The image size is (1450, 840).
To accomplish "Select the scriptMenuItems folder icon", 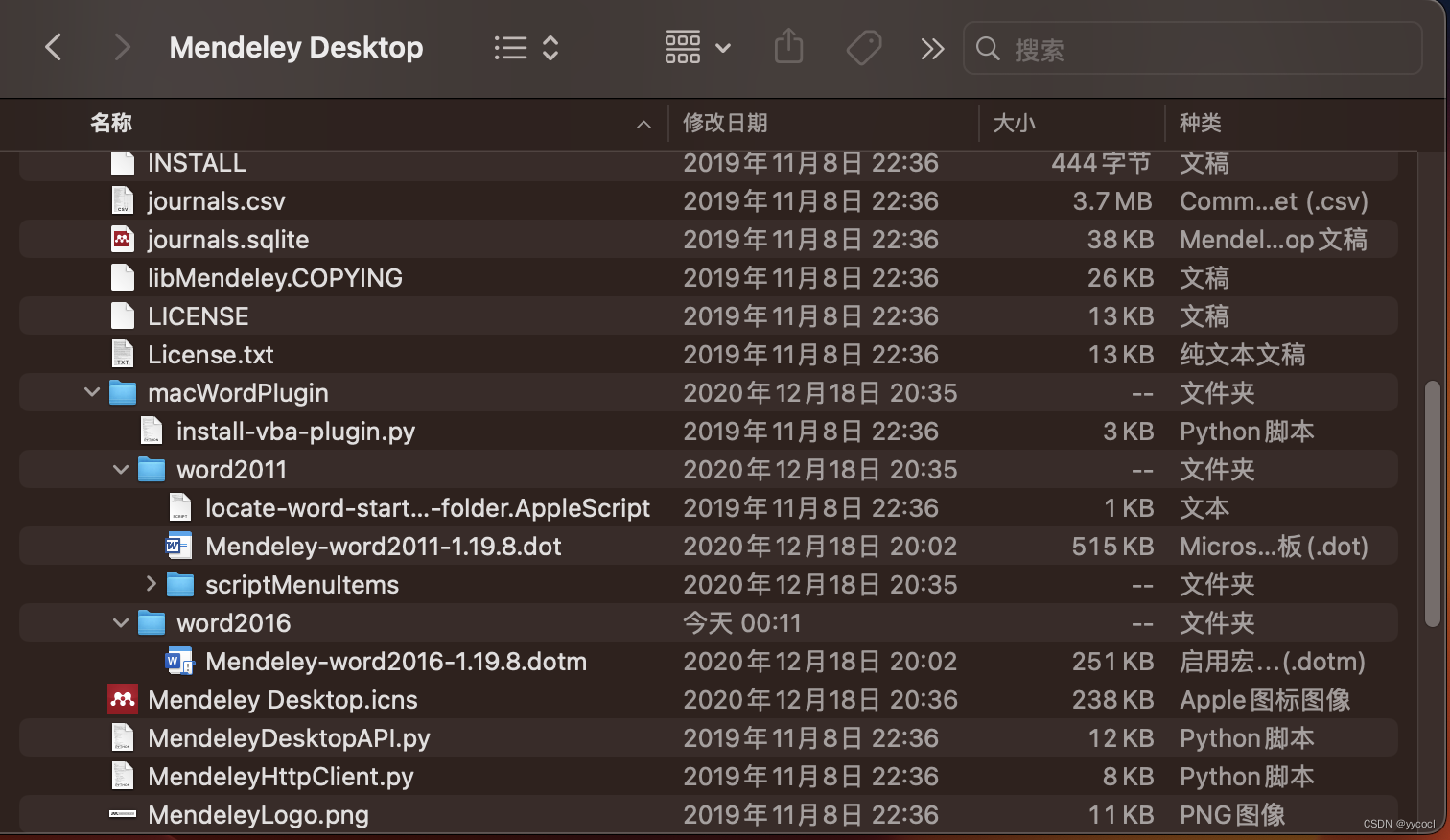I will click(x=180, y=584).
